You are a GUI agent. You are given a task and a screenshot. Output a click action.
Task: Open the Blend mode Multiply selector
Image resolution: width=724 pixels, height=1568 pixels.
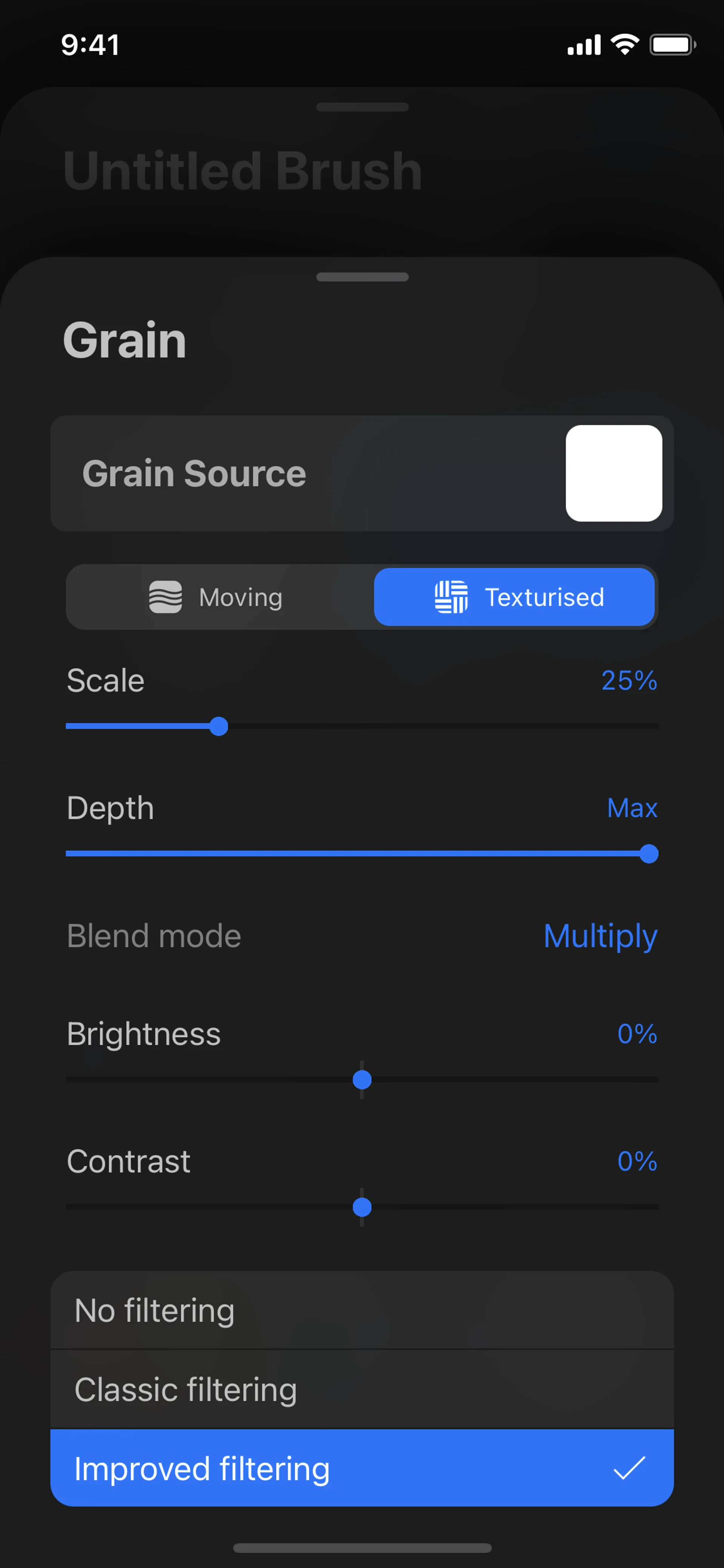[x=600, y=936]
